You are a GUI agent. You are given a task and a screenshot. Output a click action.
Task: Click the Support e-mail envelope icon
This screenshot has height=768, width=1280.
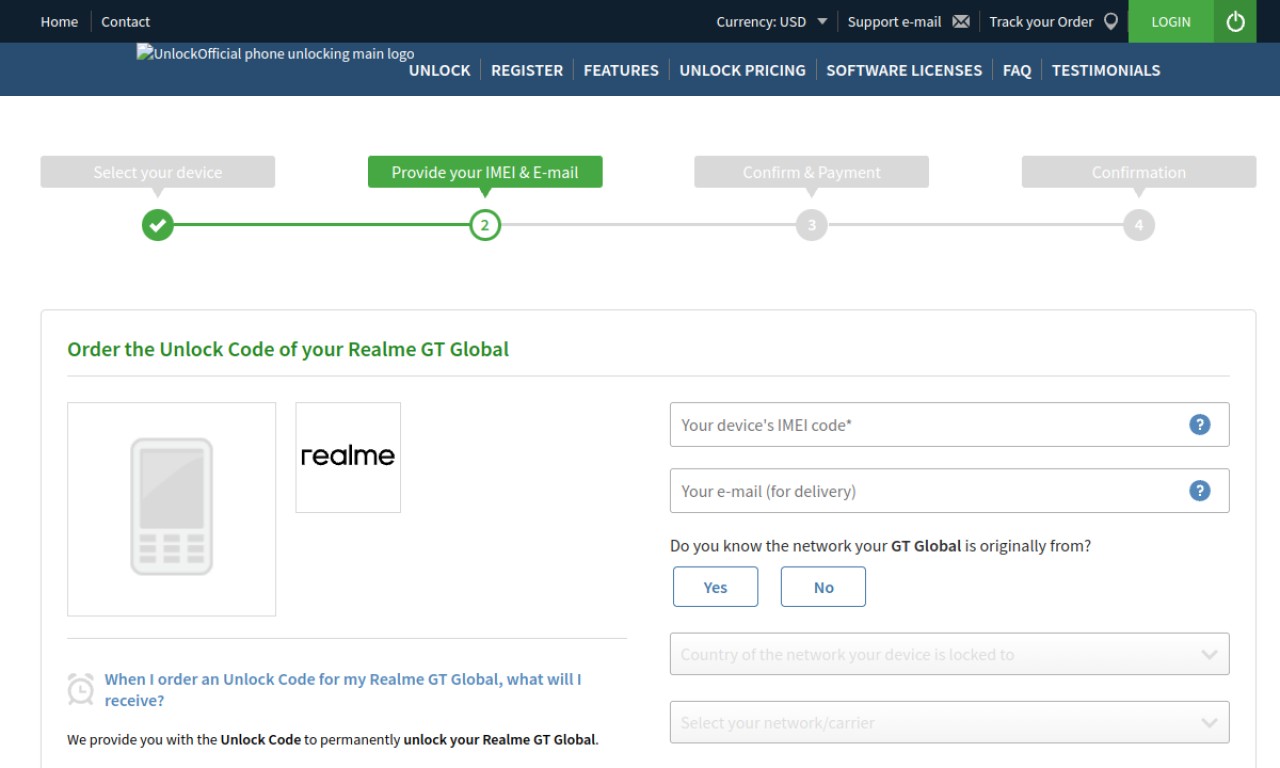tap(961, 22)
